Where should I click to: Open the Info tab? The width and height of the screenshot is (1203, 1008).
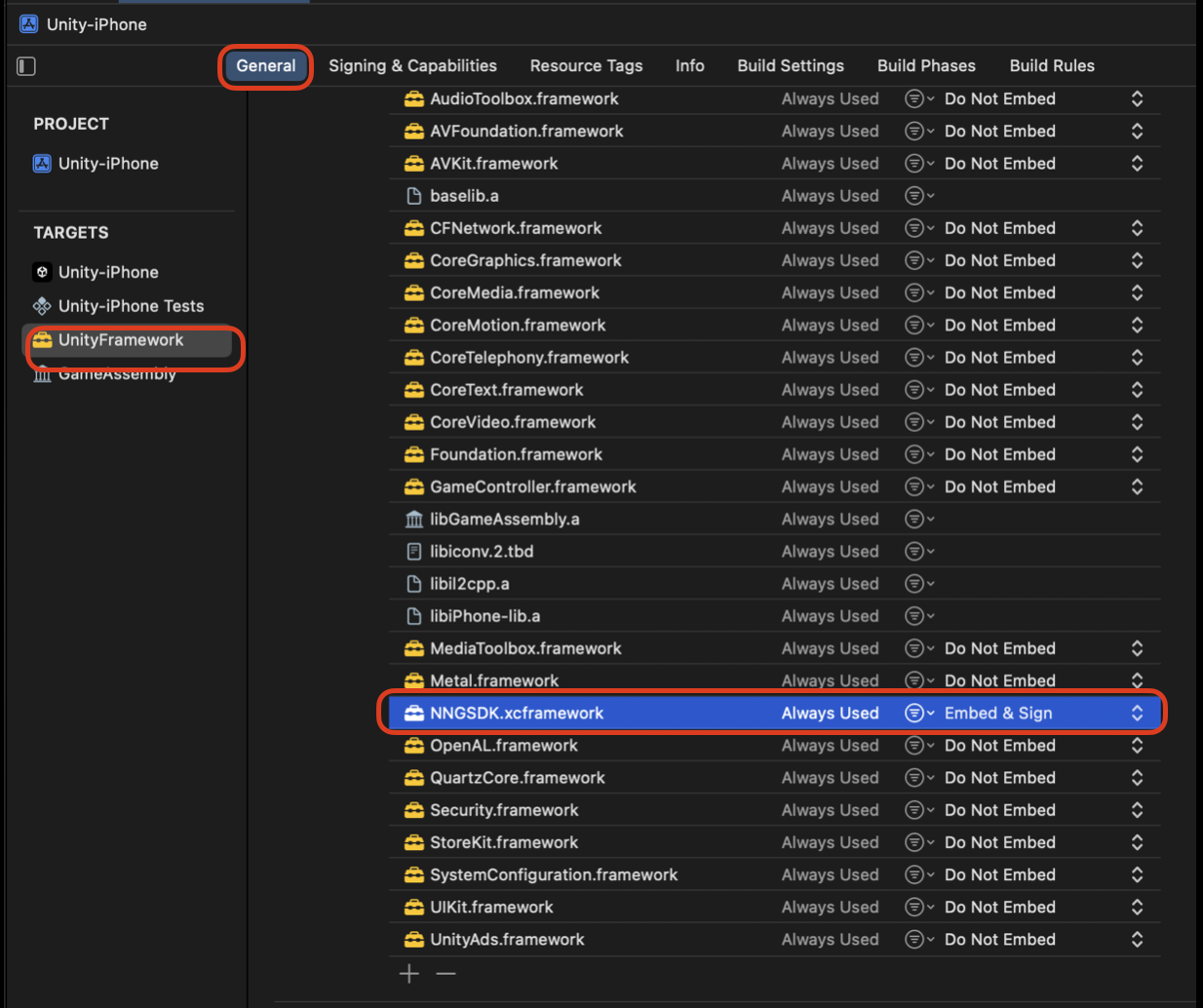690,66
